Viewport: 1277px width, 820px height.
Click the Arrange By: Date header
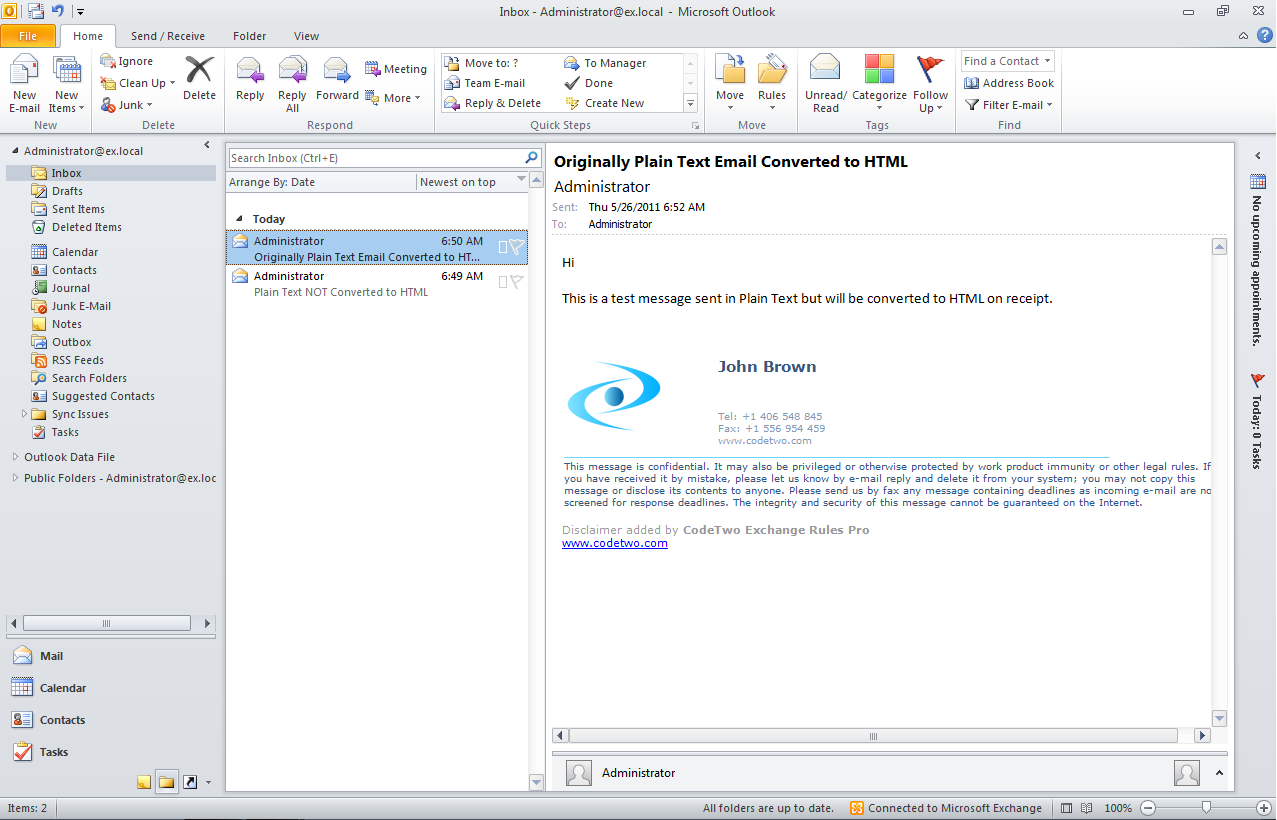click(x=321, y=182)
